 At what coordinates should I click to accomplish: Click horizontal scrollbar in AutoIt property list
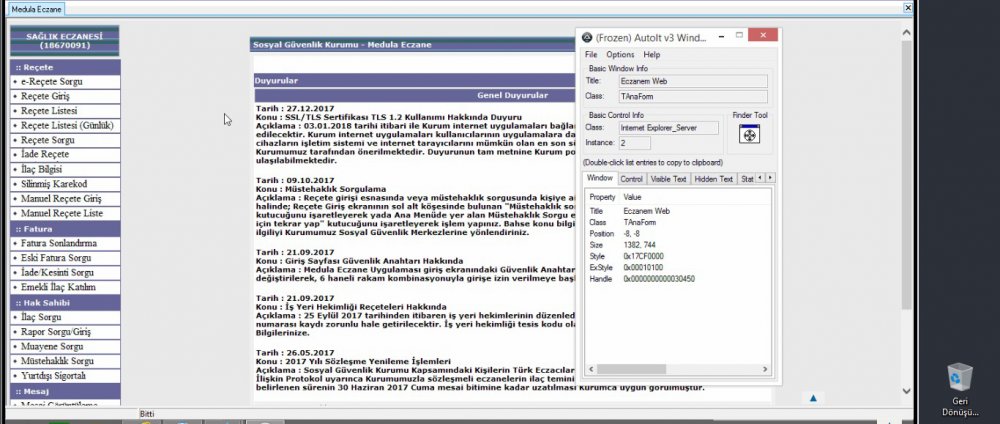tap(631, 369)
